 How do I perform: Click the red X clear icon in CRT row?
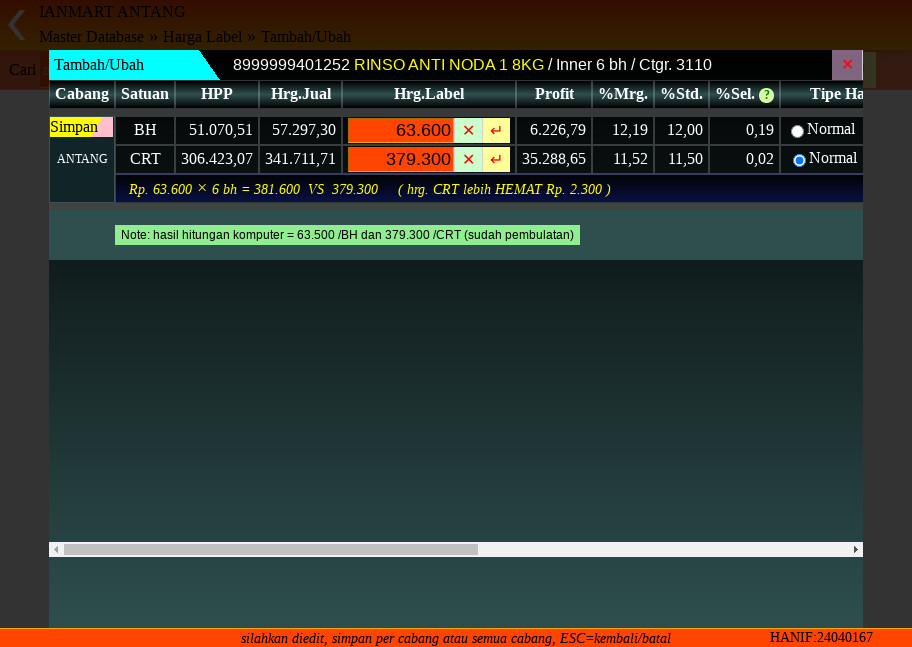pyautogui.click(x=468, y=159)
